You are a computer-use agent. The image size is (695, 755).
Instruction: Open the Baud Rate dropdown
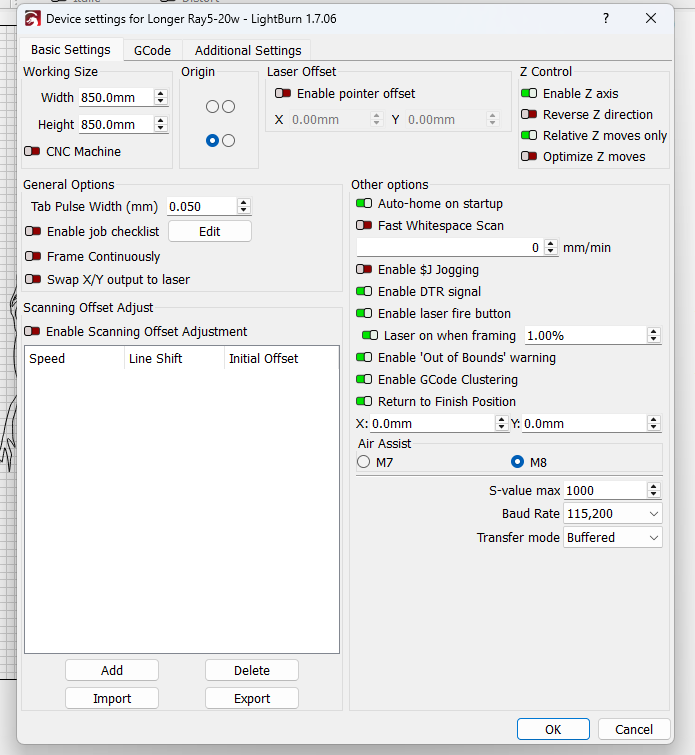(613, 514)
